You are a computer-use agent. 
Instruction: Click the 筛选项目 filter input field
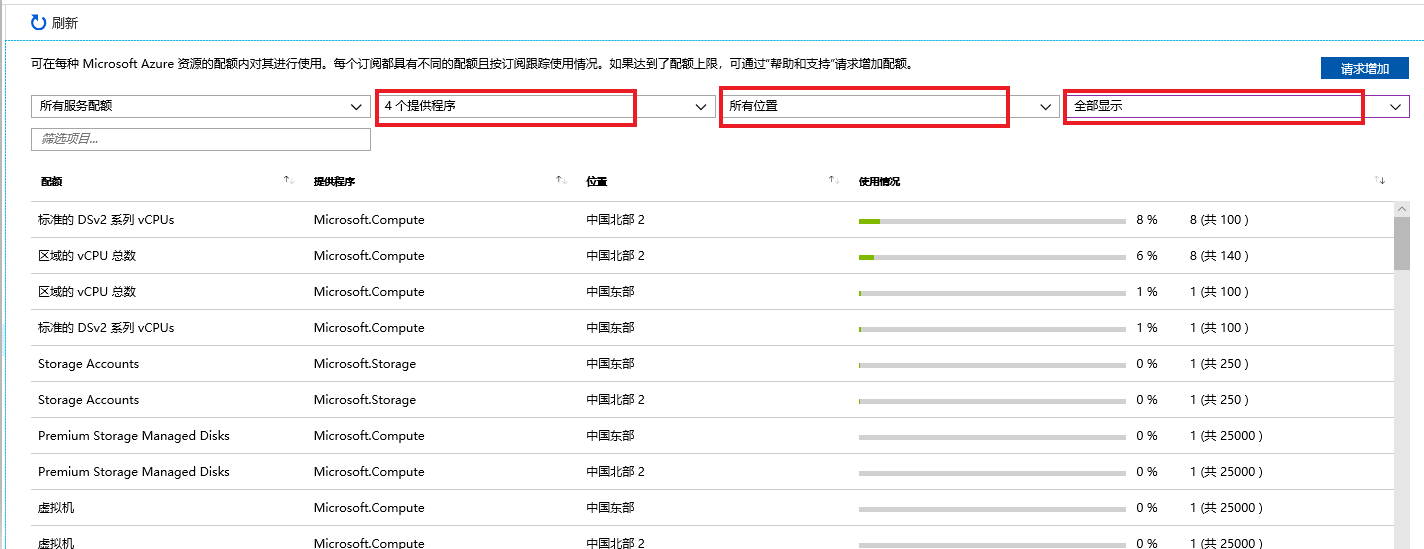200,139
